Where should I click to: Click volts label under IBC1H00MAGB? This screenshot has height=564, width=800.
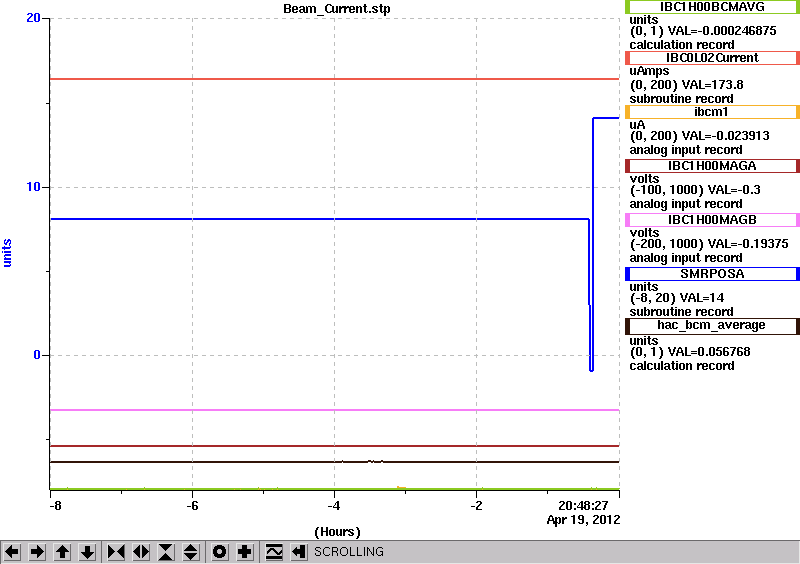pyautogui.click(x=644, y=233)
